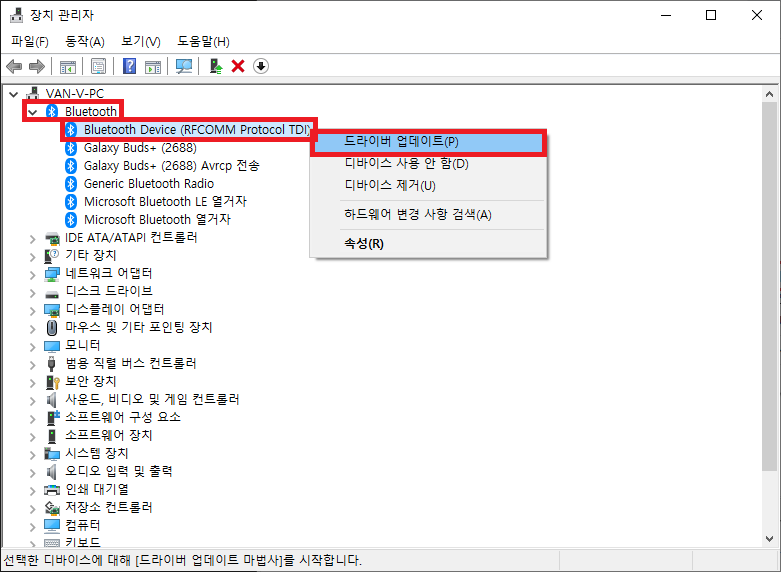This screenshot has width=781, height=572.
Task: Click the 보안 장치 icon
Action: coord(52,382)
